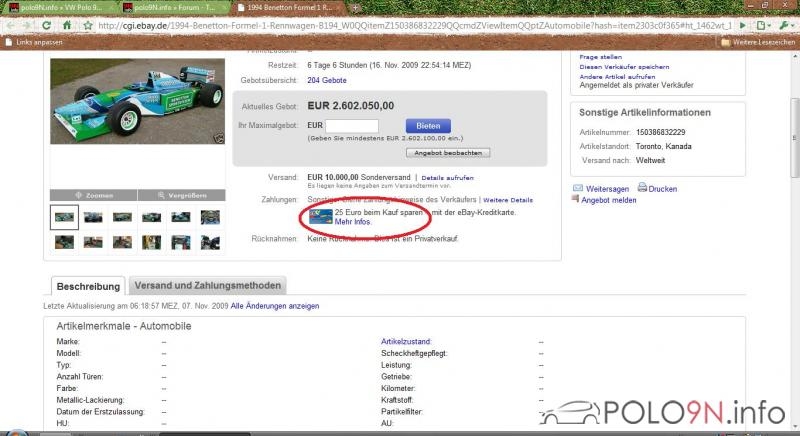The height and width of the screenshot is (436, 800).
Task: Open Andere Artikel aufrufen link
Action: click(617, 76)
